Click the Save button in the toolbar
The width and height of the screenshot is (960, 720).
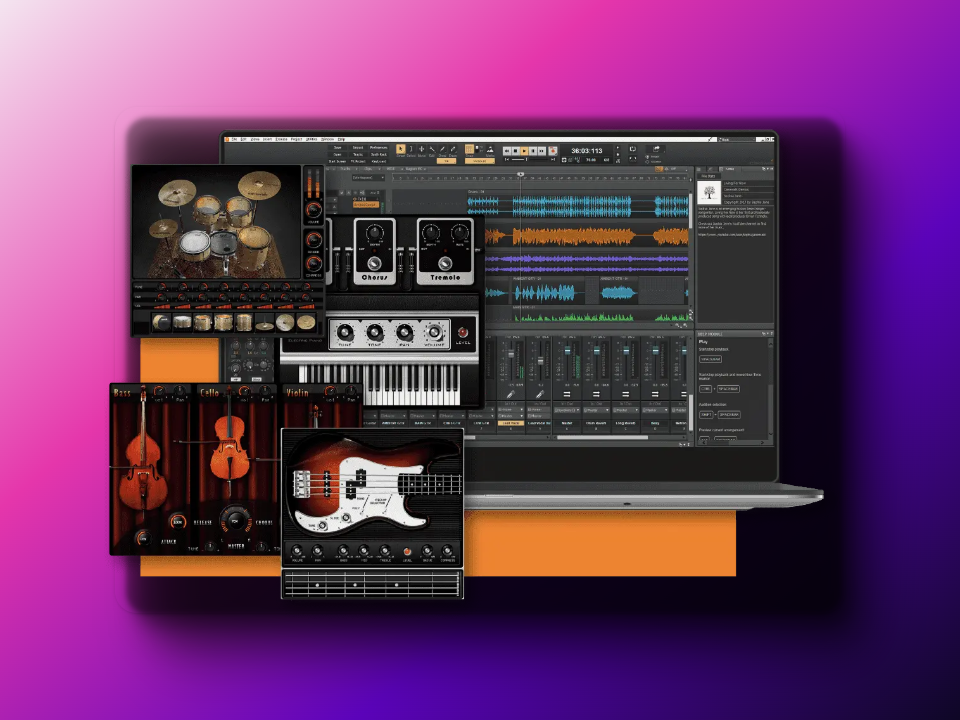337,148
